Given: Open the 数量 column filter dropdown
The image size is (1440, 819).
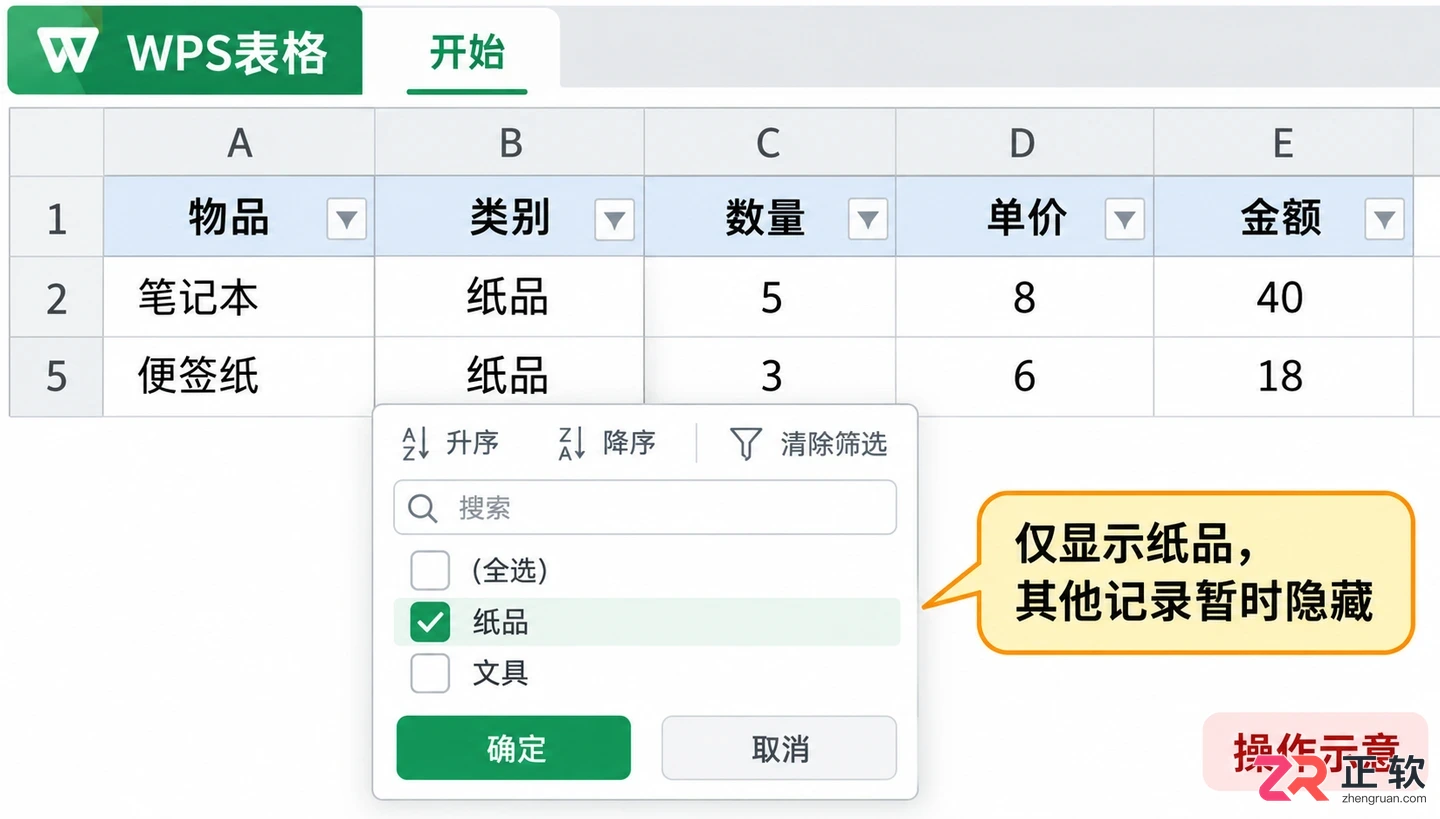Looking at the screenshot, I should (x=868, y=218).
